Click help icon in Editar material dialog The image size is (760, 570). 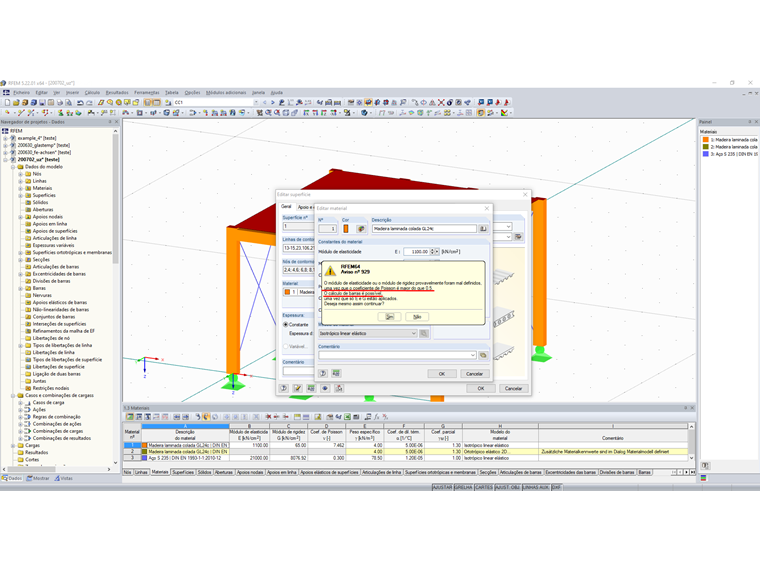(x=323, y=373)
